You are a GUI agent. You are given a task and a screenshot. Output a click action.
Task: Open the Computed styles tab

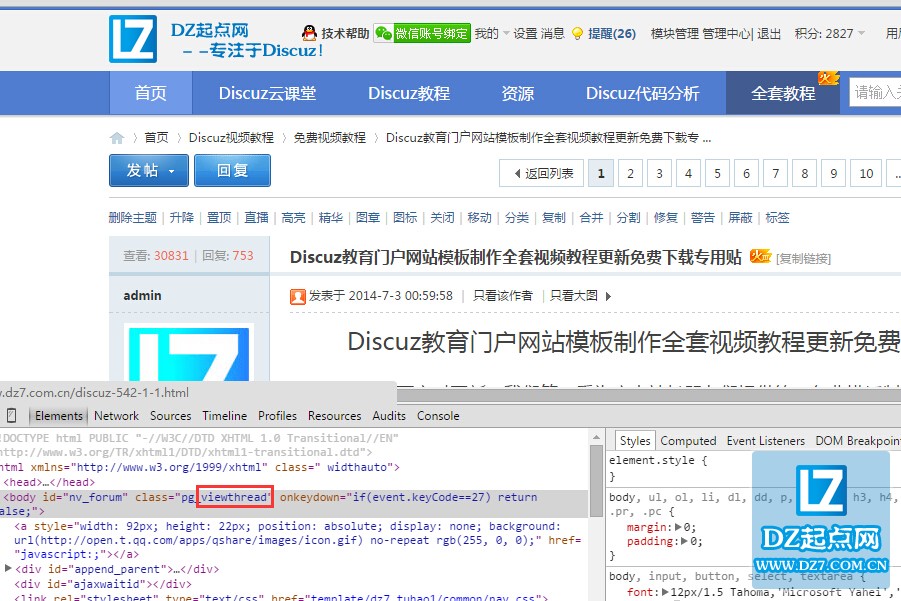click(x=688, y=441)
